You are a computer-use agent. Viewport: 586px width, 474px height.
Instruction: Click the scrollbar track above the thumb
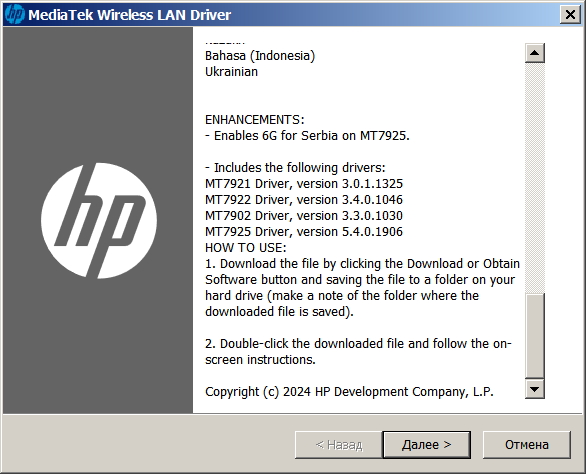(534, 178)
